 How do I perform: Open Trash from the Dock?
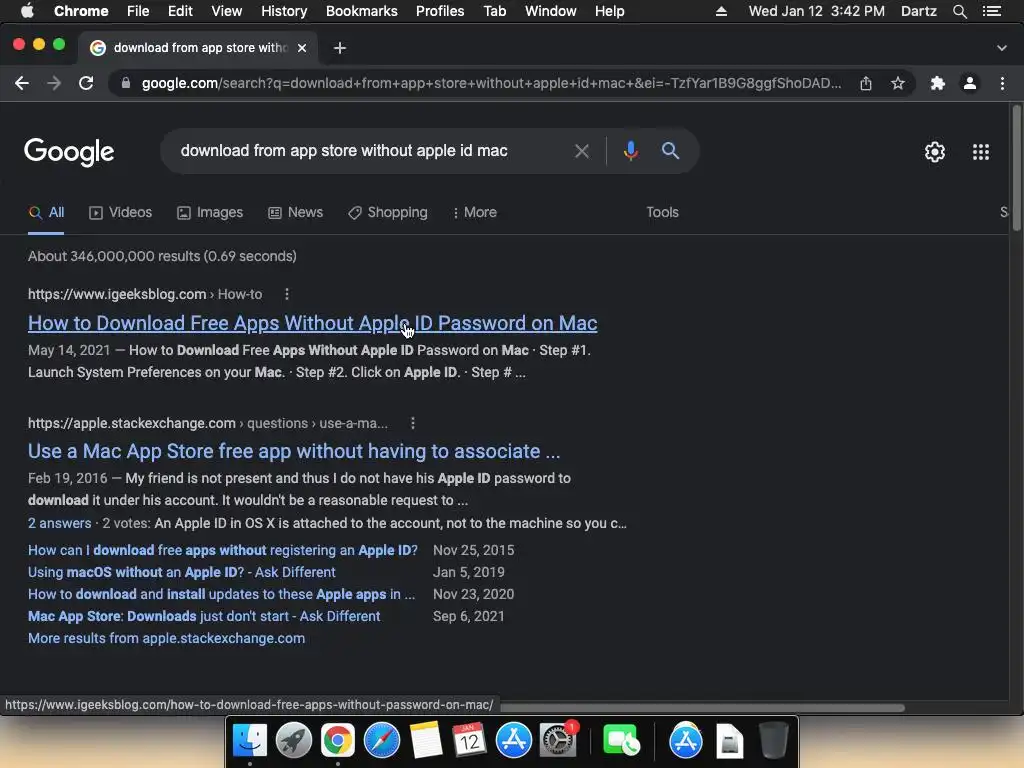[774, 740]
